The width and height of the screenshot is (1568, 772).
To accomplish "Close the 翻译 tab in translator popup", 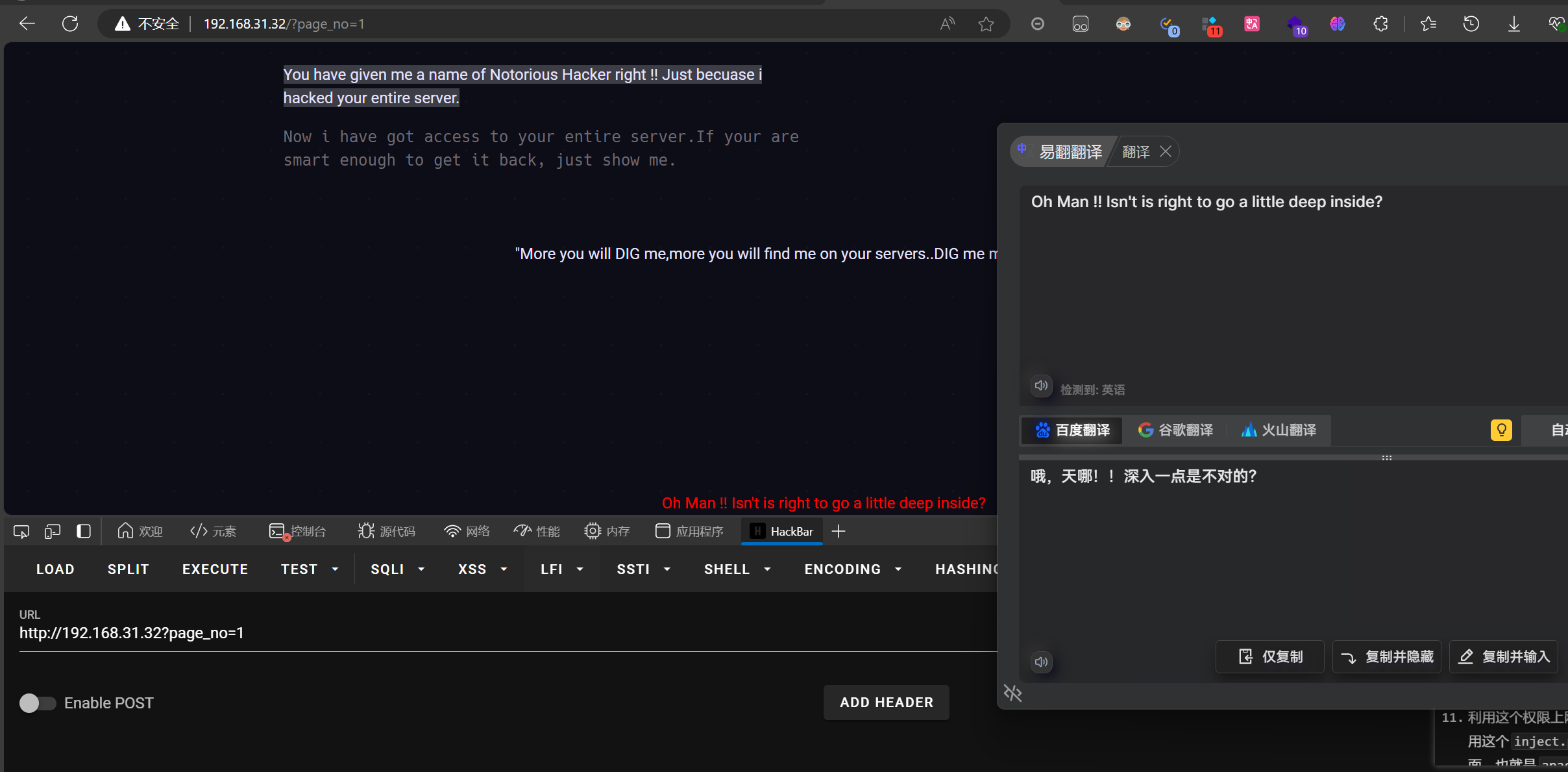I will click(x=1166, y=151).
